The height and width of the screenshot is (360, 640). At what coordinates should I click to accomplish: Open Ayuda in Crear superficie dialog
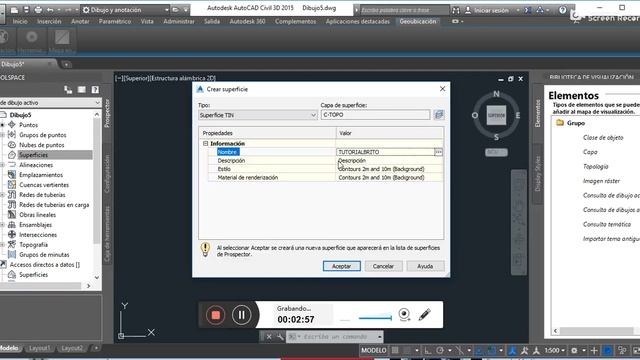coord(425,266)
